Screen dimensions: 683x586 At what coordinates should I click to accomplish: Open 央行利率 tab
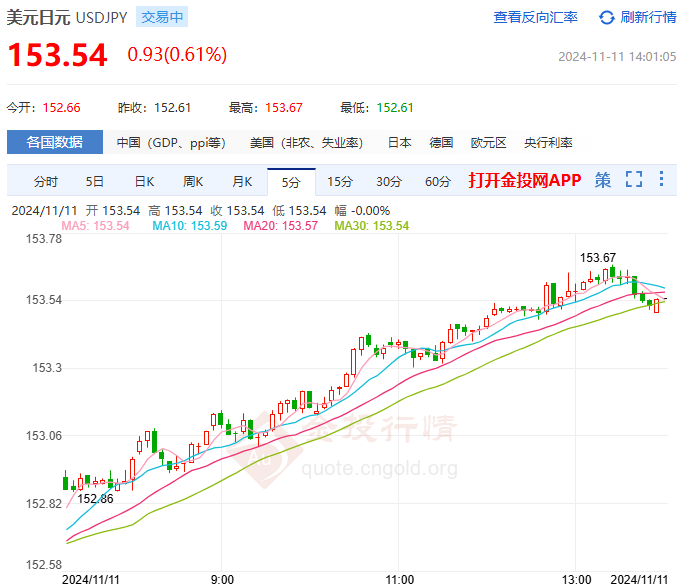pyautogui.click(x=548, y=142)
